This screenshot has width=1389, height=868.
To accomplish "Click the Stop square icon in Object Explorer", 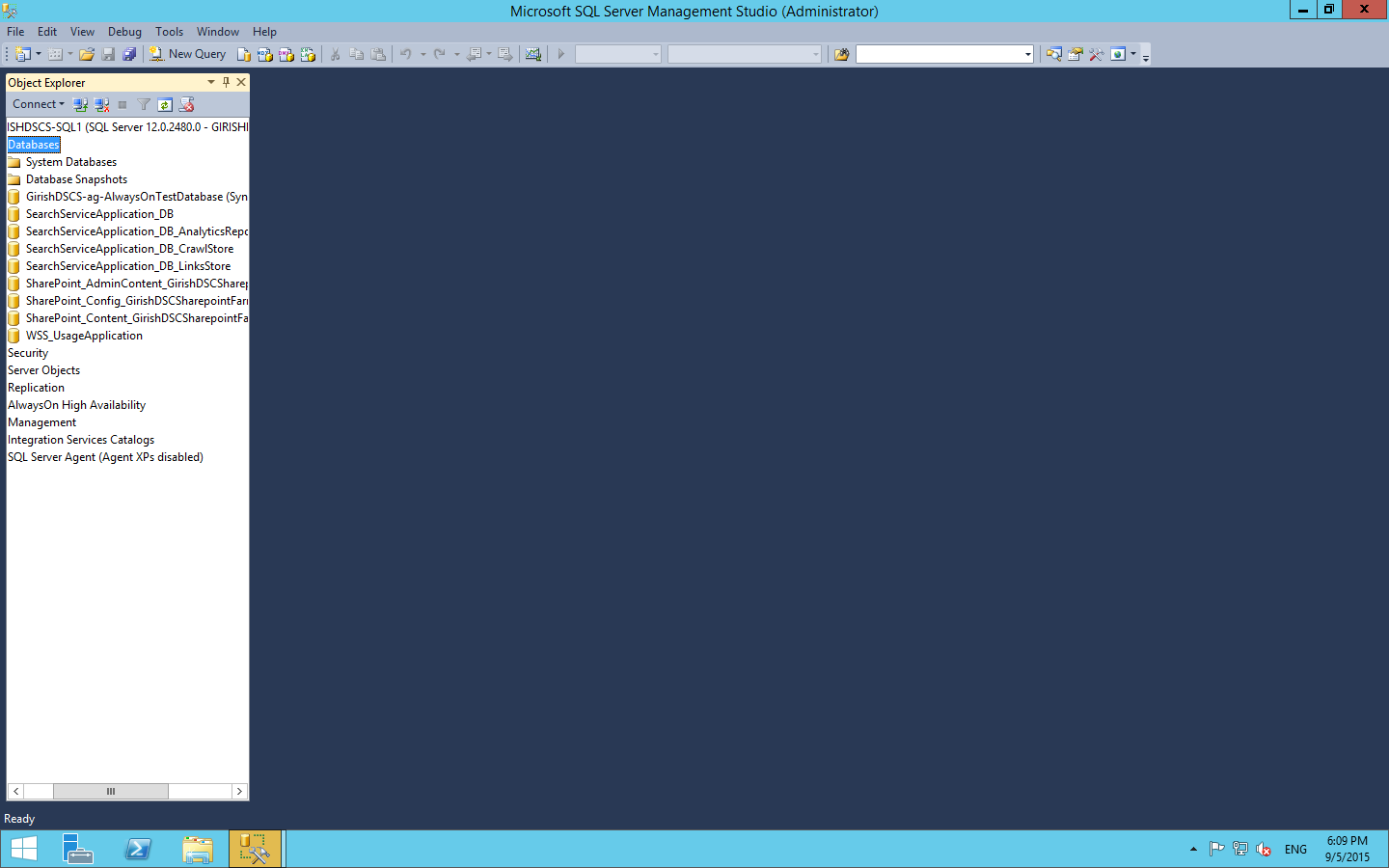I will (x=123, y=104).
